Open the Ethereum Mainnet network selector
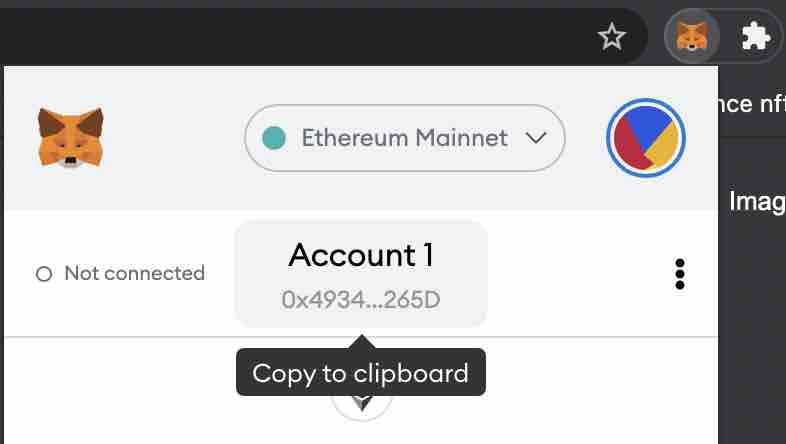The width and height of the screenshot is (786, 444). 404,138
